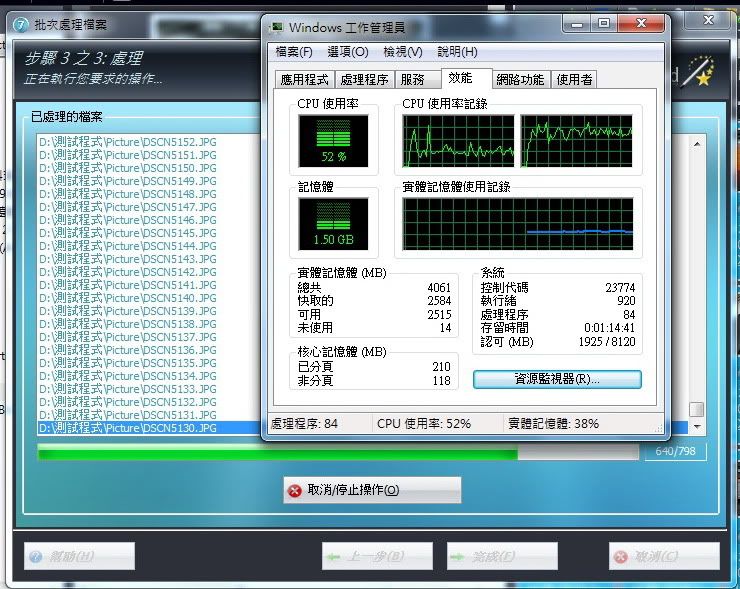The image size is (740, 589).
Task: Open the 說明(H) menu
Action: [457, 52]
